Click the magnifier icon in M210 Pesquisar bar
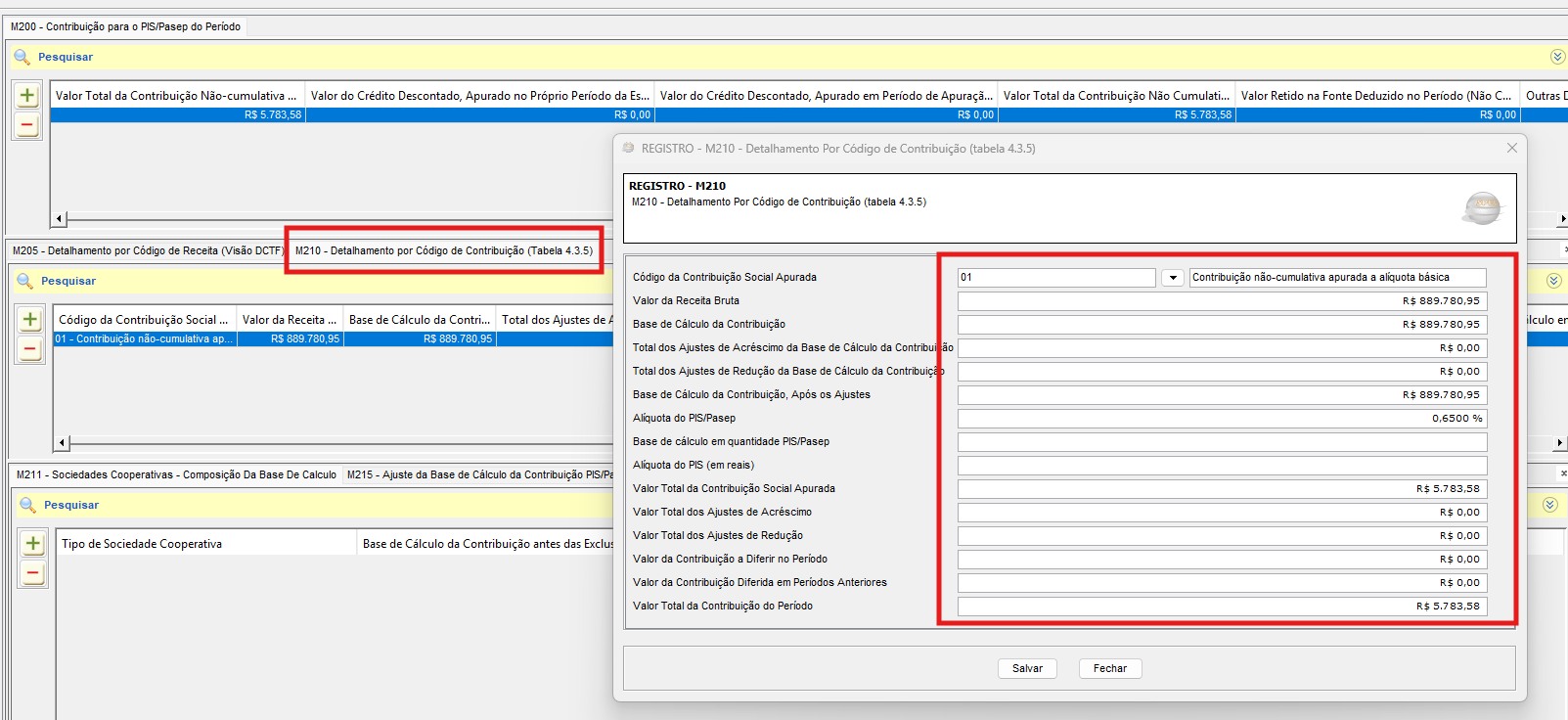 (x=24, y=281)
